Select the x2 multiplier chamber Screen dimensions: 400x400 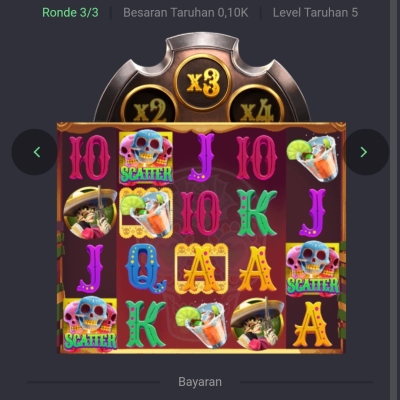150,106
